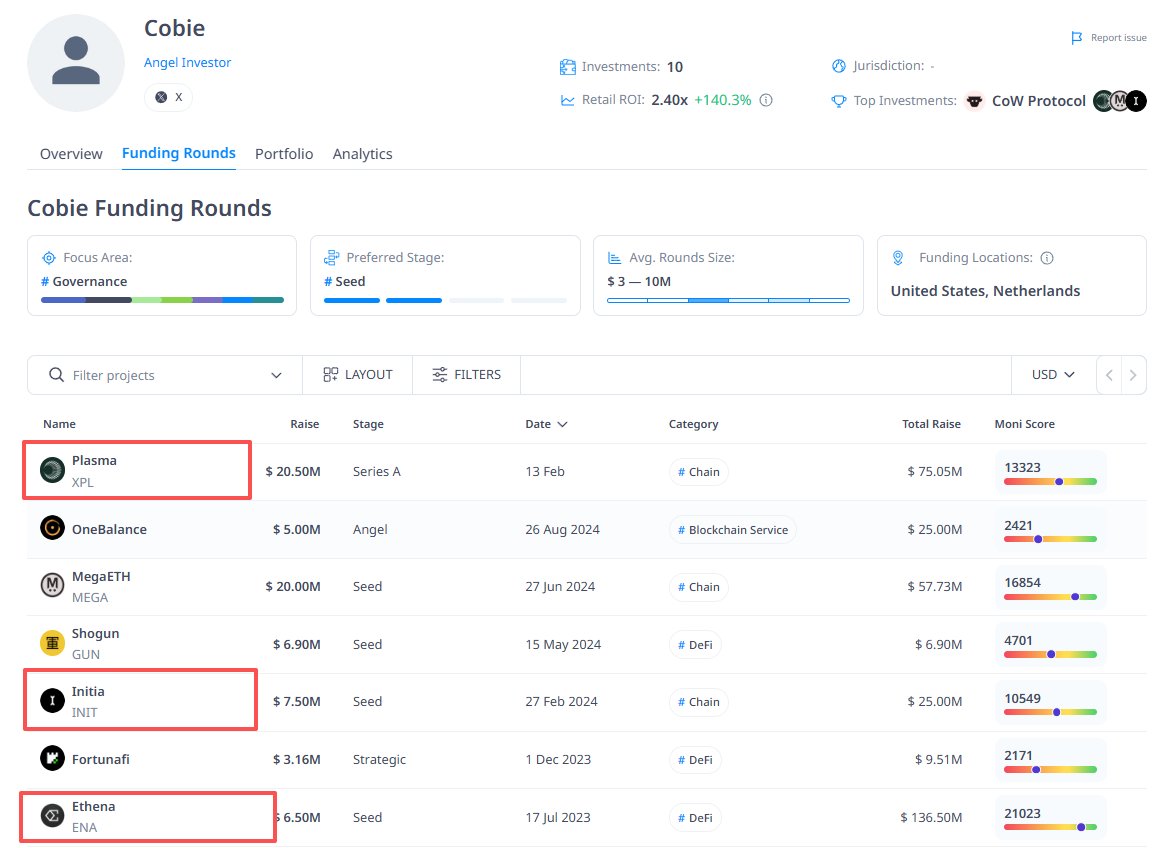Click the previous page arrow
Image resolution: width=1157 pixels, height=848 pixels.
point(1109,375)
